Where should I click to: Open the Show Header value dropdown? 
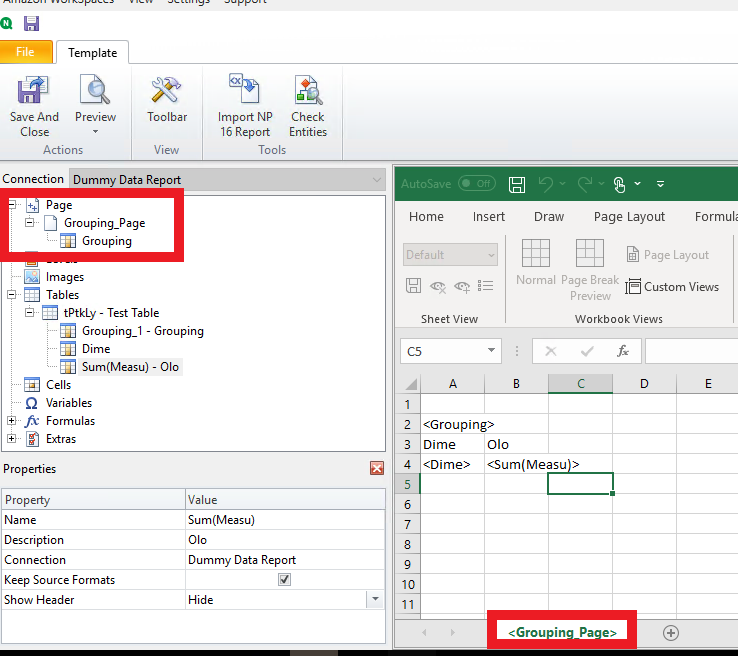[x=376, y=600]
